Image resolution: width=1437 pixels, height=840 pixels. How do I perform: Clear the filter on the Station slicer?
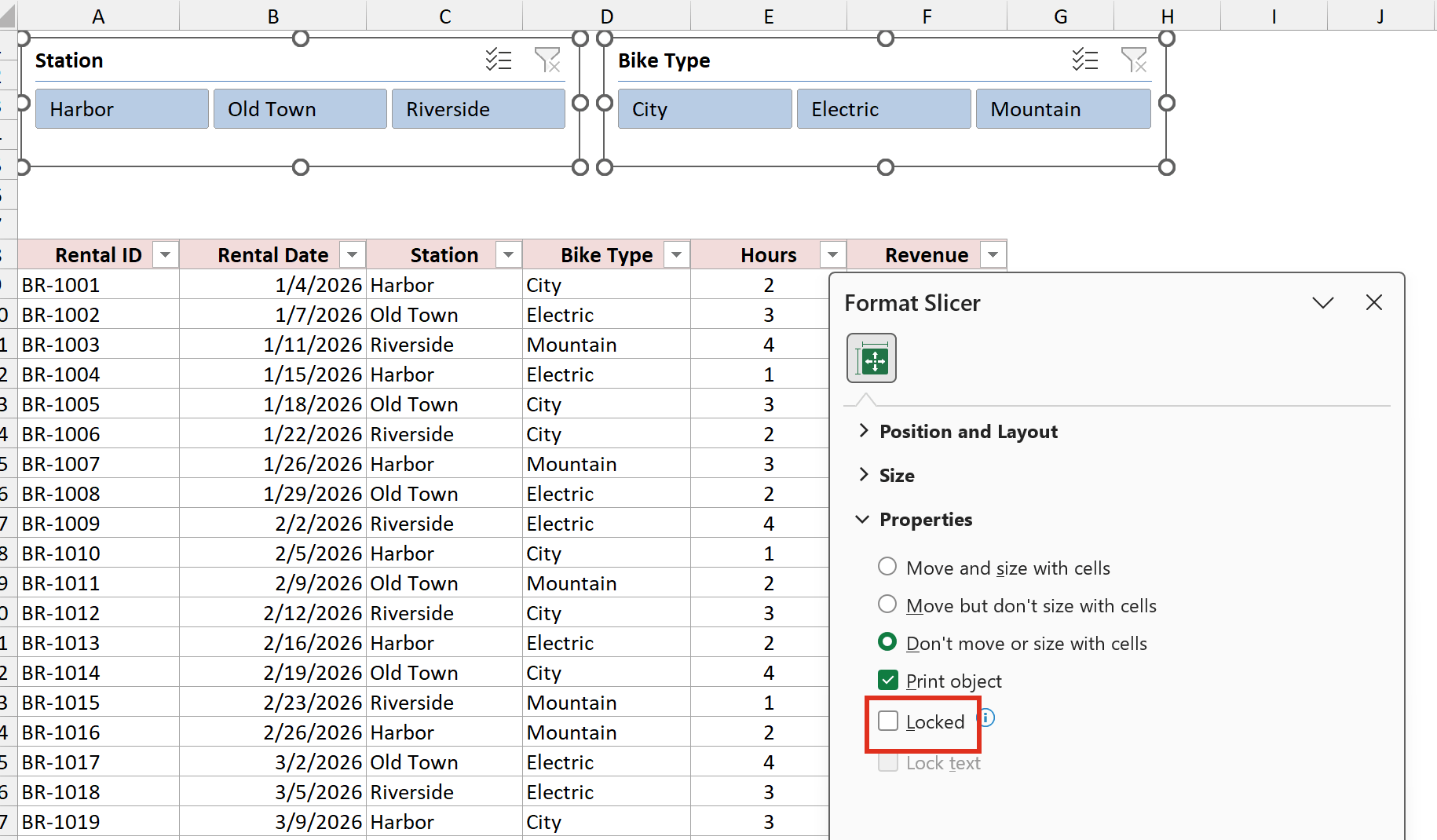tap(547, 60)
